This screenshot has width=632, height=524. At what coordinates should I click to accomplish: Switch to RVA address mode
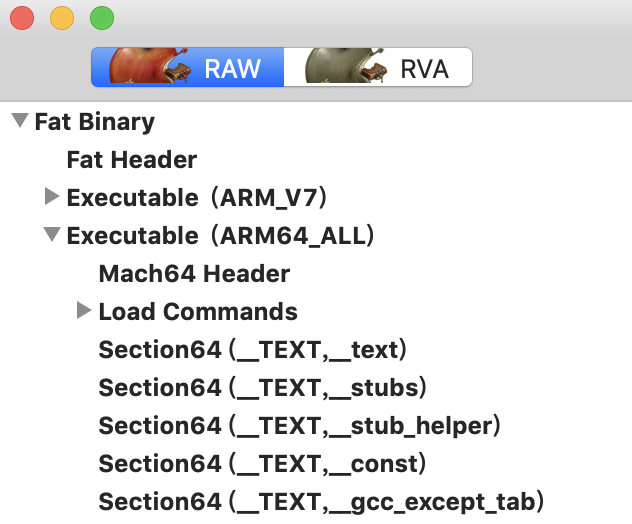pos(378,67)
